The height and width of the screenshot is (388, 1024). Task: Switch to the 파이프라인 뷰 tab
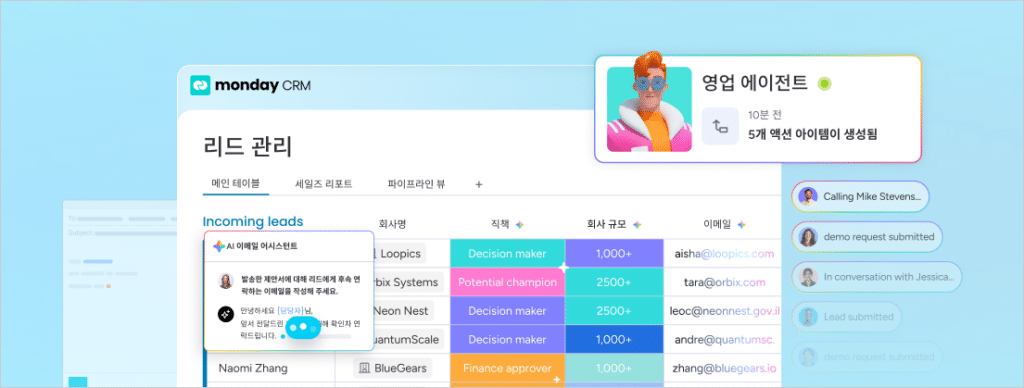(416, 184)
